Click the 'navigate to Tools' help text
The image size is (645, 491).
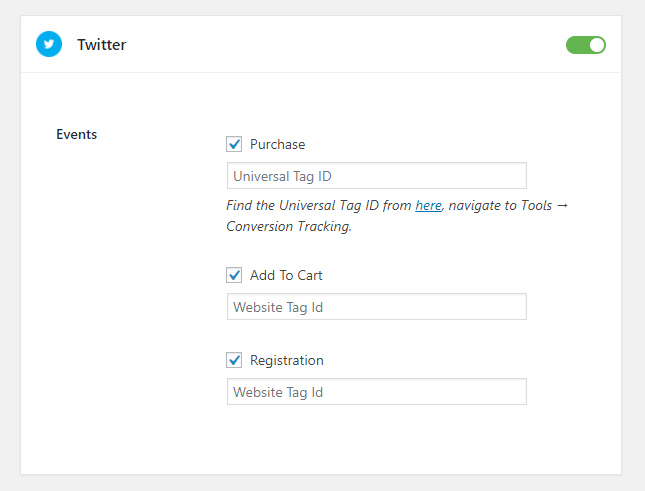click(500, 205)
